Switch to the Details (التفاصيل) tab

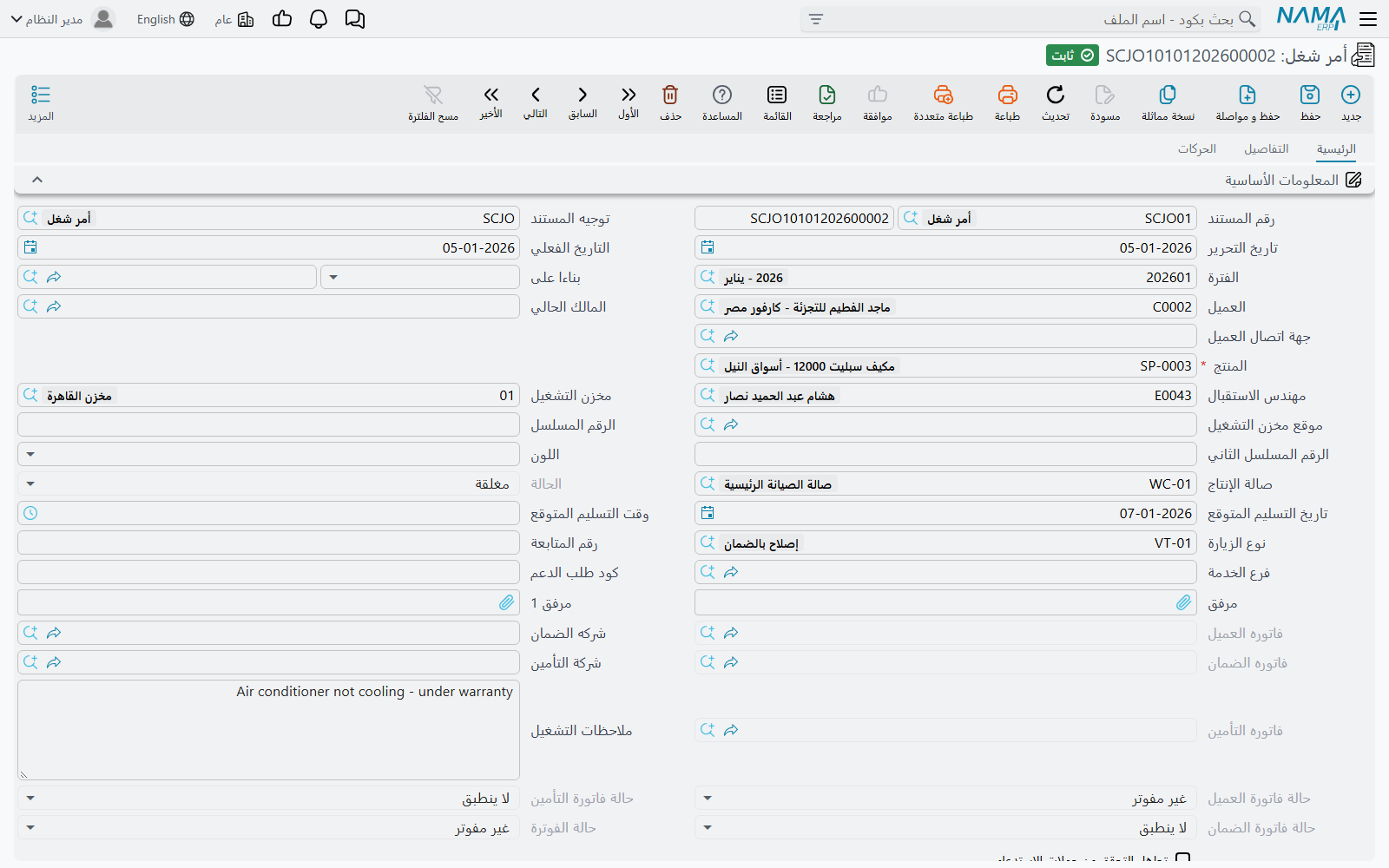coord(1267,149)
